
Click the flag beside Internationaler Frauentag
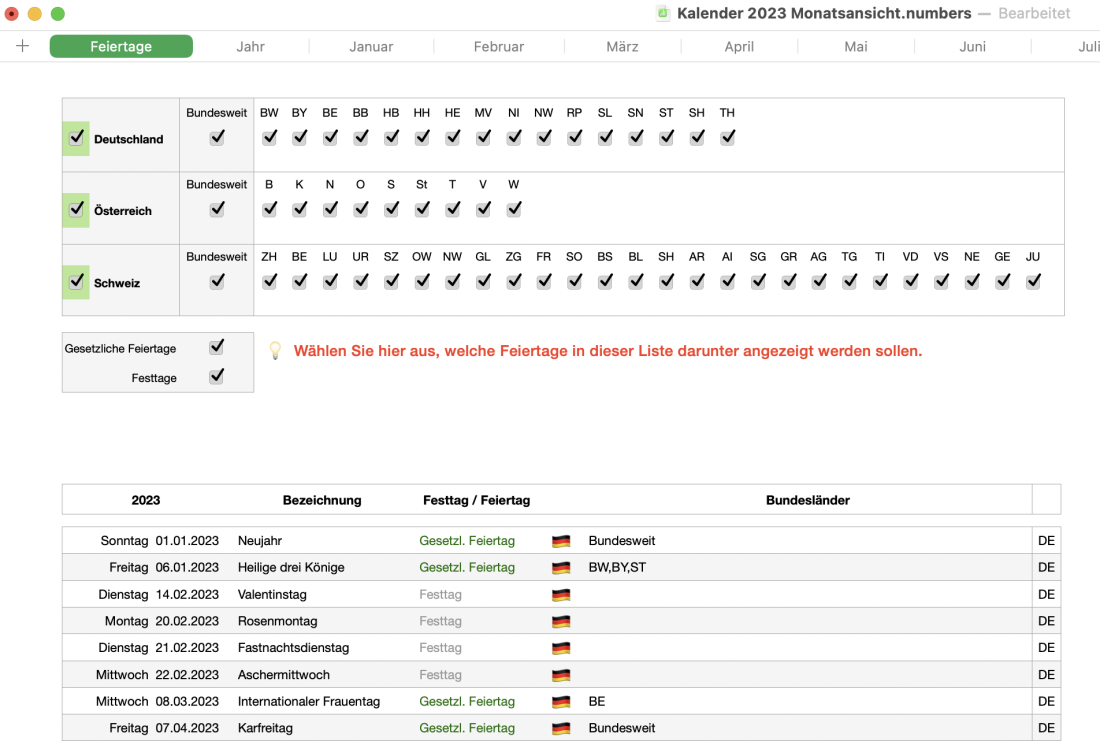pyautogui.click(x=561, y=701)
